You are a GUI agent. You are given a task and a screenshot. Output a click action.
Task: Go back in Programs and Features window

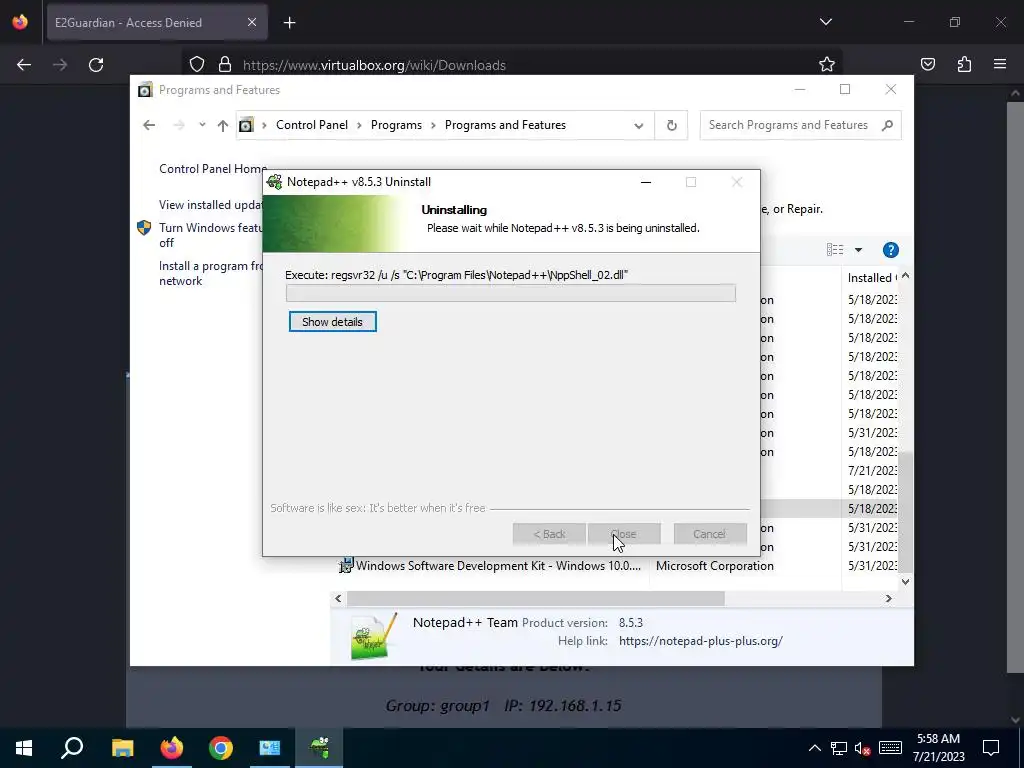(x=150, y=125)
